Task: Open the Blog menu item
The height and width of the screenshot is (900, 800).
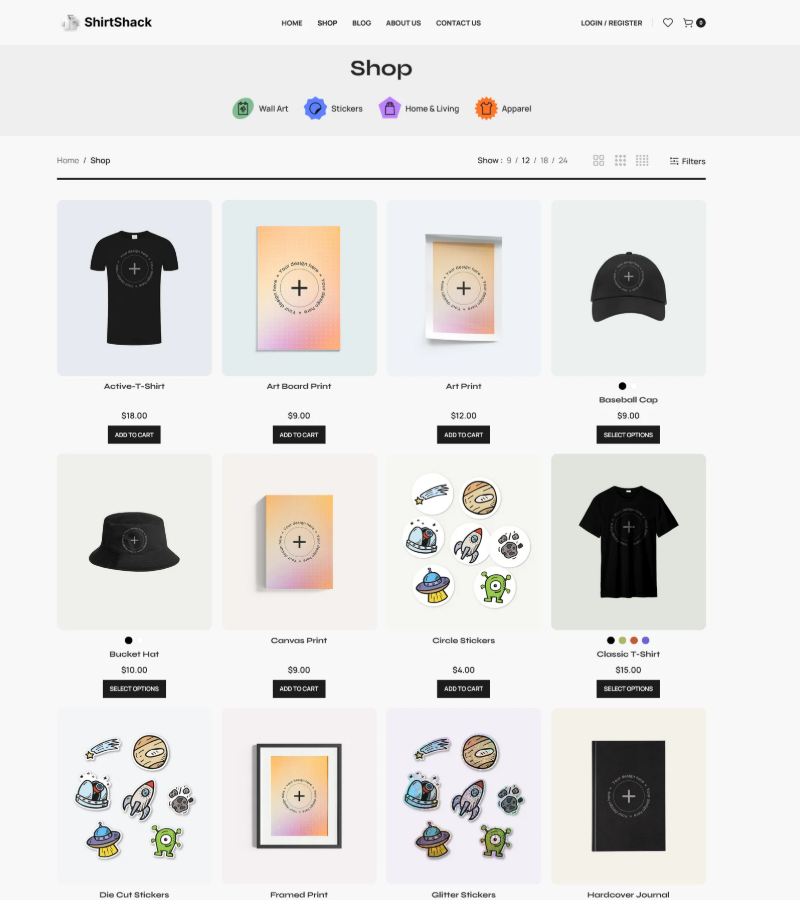Action: click(x=362, y=23)
